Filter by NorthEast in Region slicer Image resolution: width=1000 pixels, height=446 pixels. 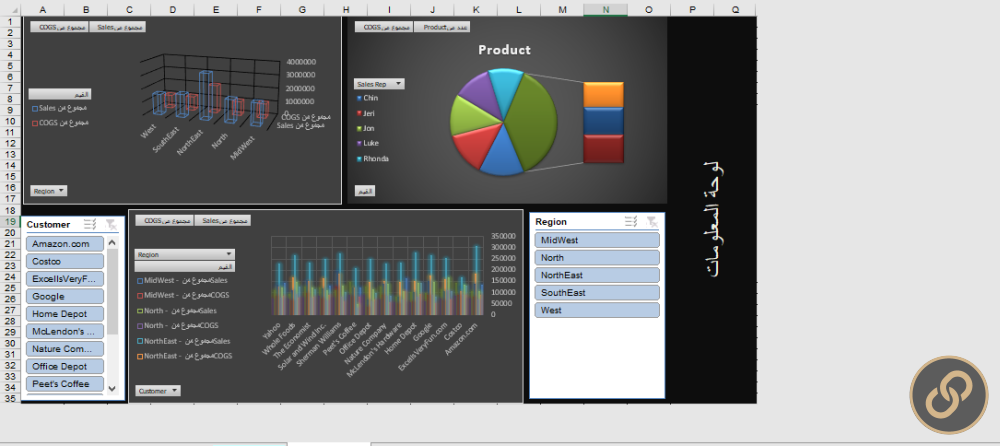(597, 275)
